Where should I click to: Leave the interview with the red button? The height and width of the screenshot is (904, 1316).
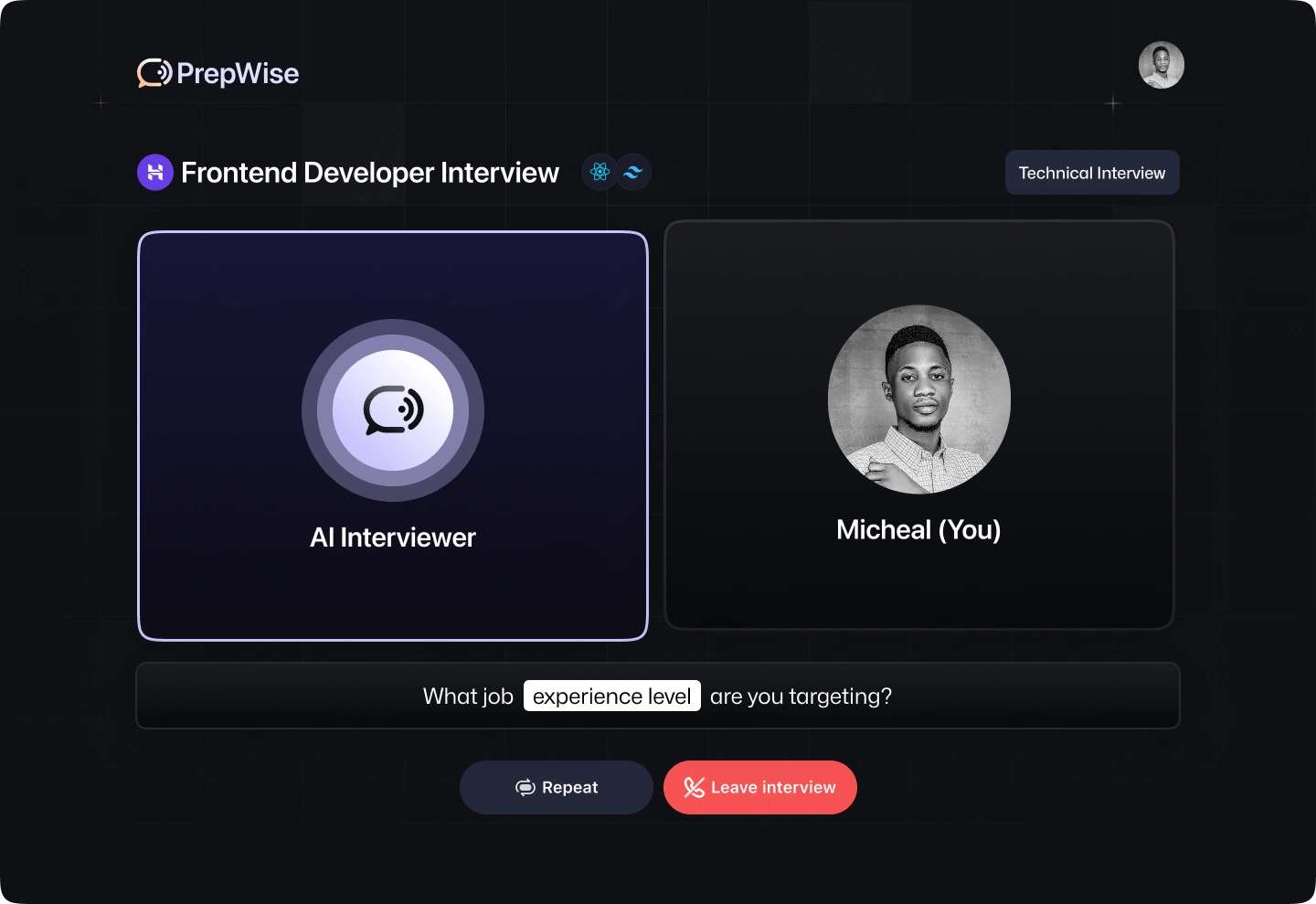click(760, 787)
